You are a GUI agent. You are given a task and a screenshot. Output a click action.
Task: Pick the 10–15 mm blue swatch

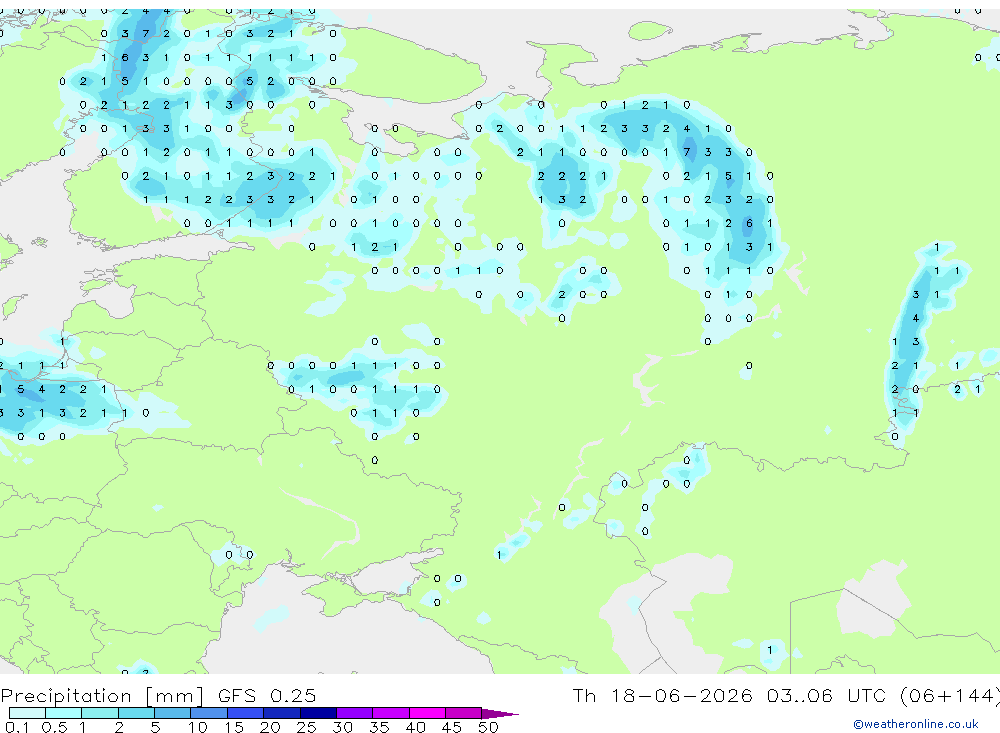[x=209, y=713]
